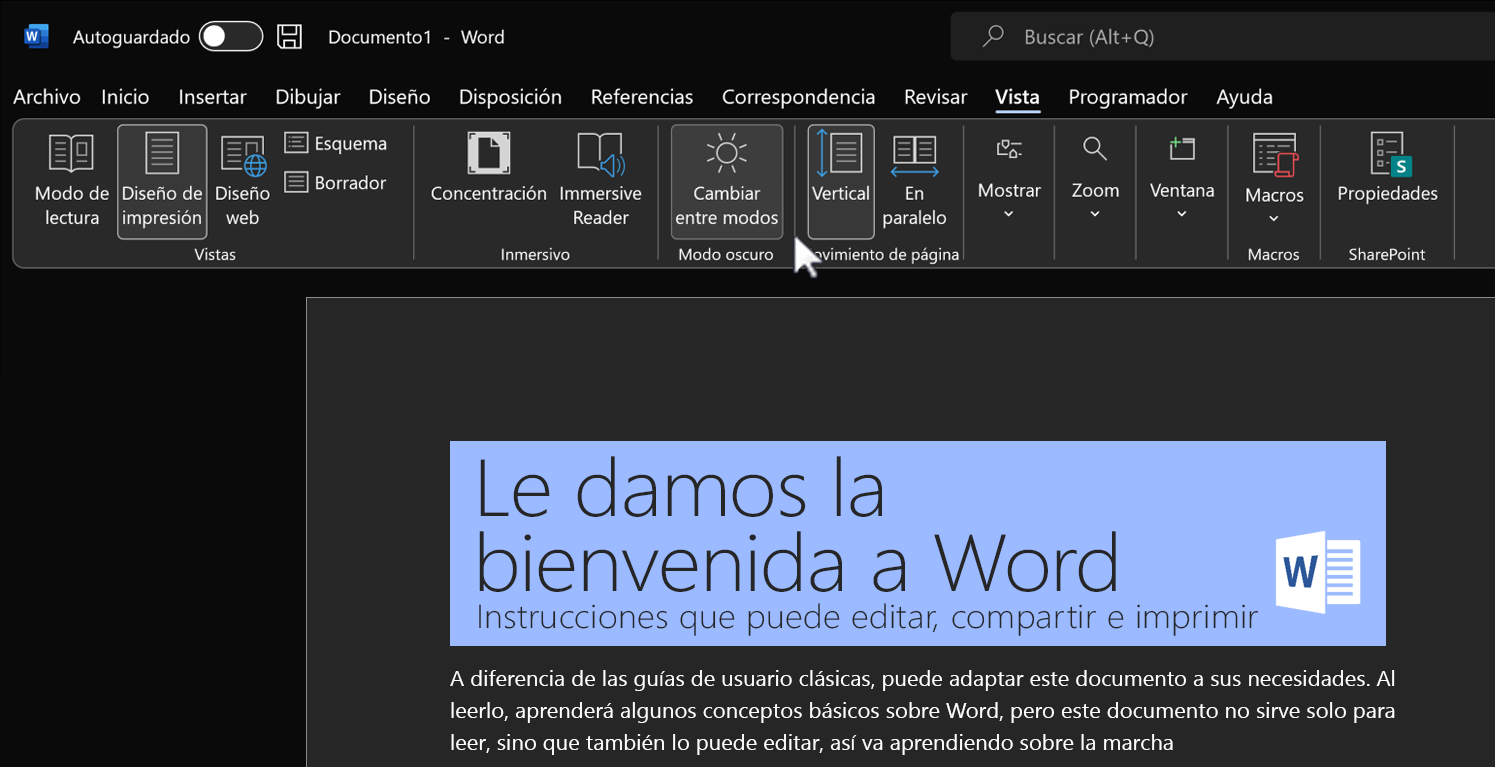Go to the Dibujar tab
Viewport: 1495px width, 767px height.
click(308, 97)
